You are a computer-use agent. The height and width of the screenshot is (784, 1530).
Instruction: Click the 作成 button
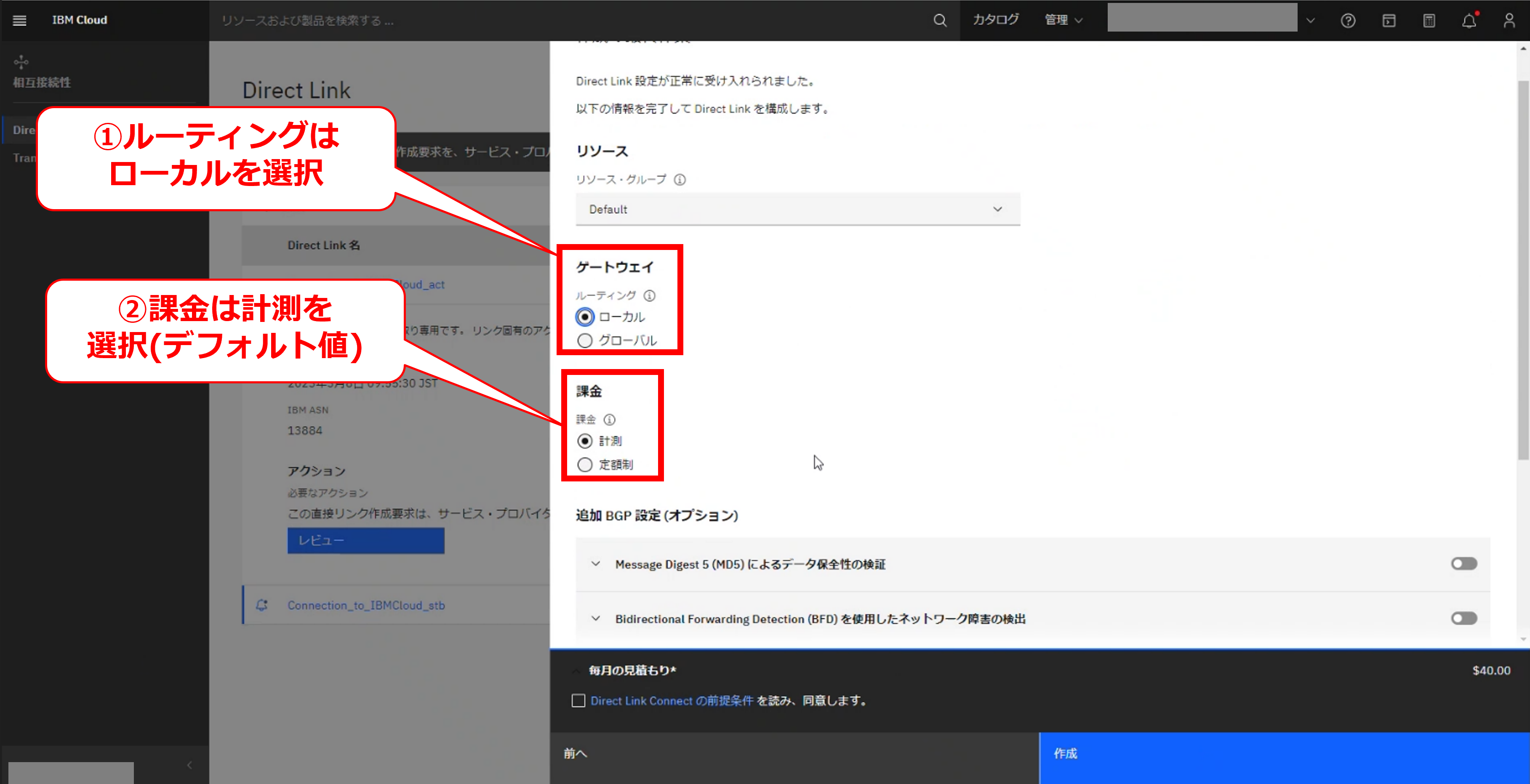(x=1284, y=754)
